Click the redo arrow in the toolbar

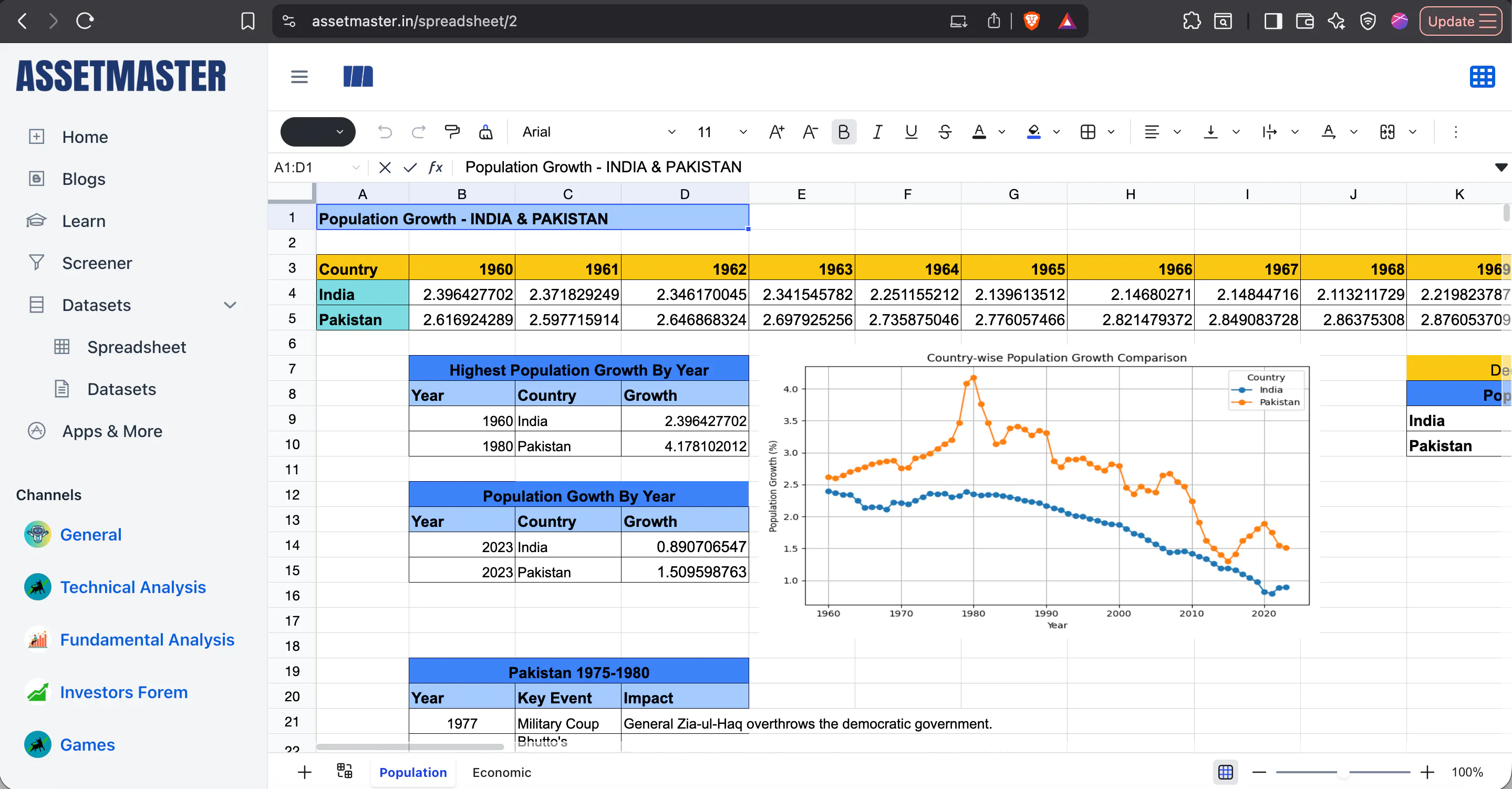click(x=419, y=132)
